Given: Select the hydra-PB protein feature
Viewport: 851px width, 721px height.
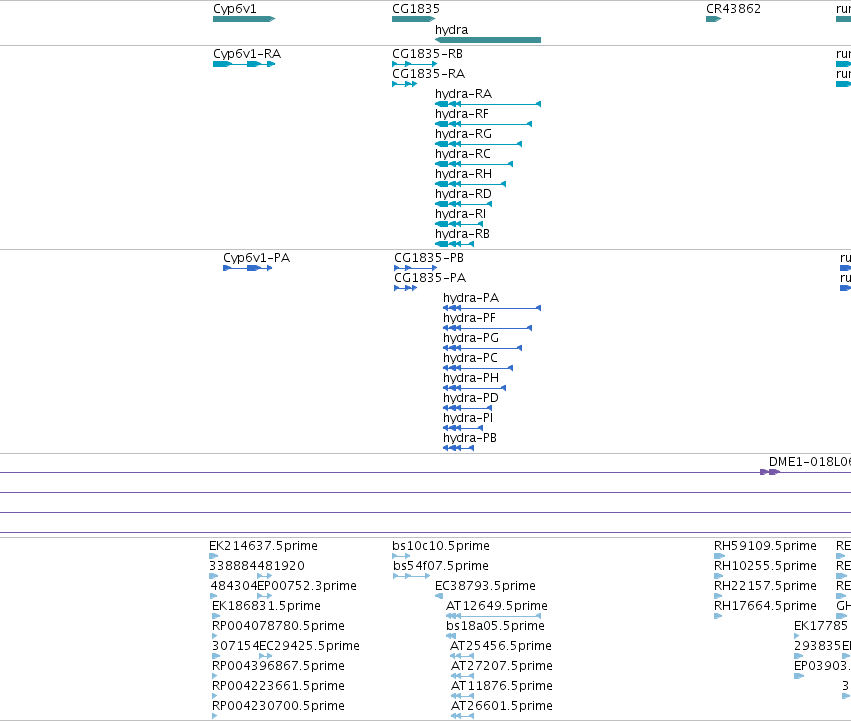Looking at the screenshot, I should coord(458,448).
